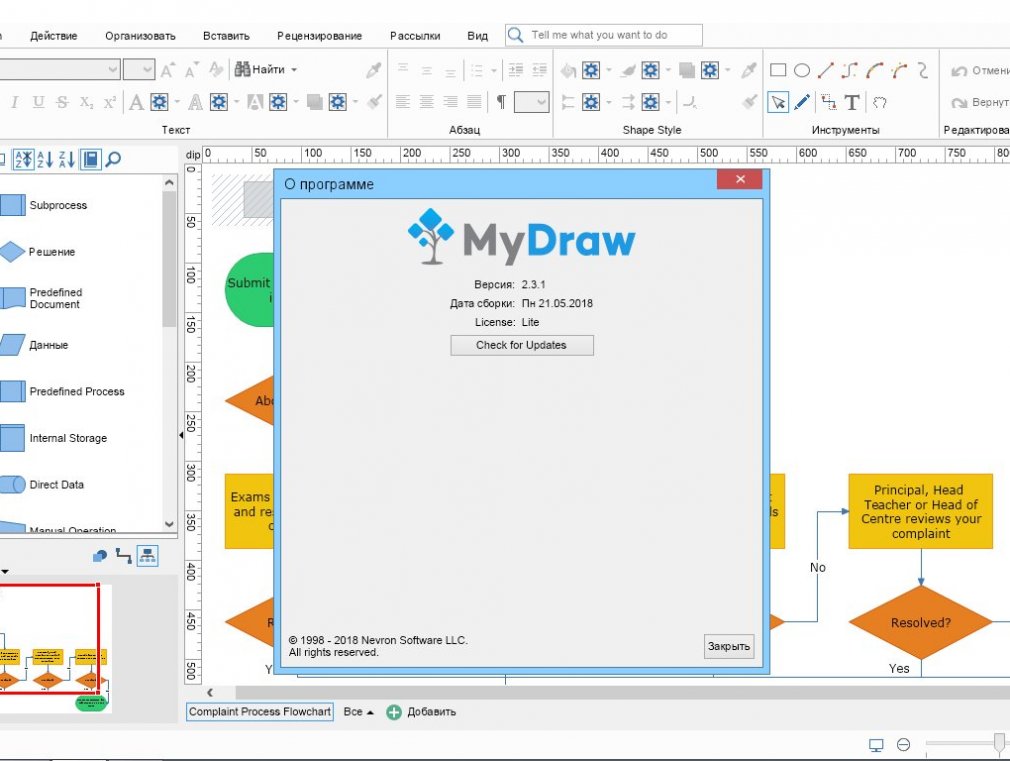Click the Tell me search field
The height and width of the screenshot is (761, 1010).
pos(604,35)
